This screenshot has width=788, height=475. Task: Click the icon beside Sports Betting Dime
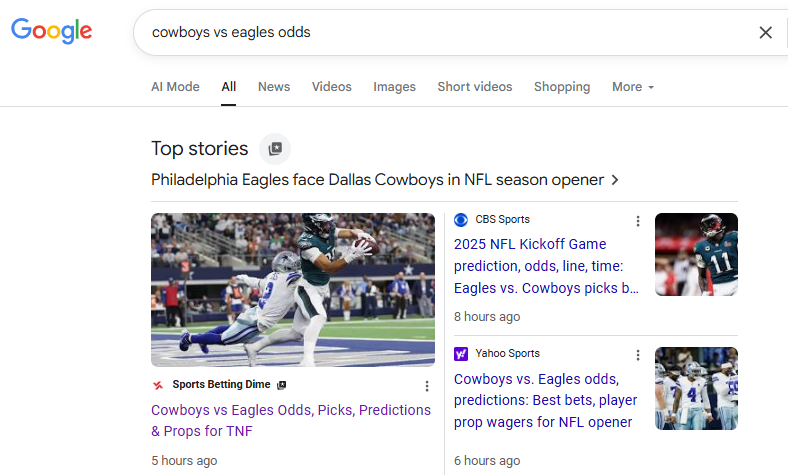coord(281,385)
